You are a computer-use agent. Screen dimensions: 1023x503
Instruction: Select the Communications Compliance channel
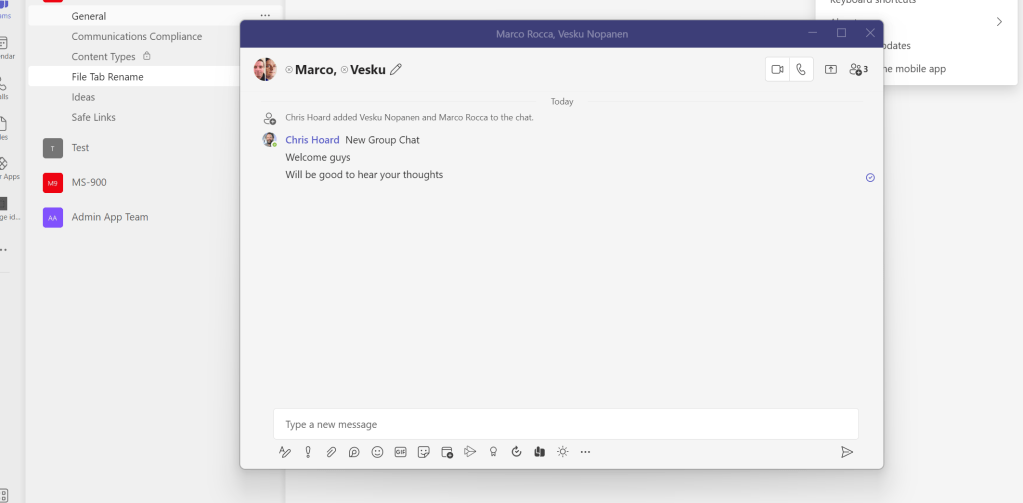click(x=137, y=37)
